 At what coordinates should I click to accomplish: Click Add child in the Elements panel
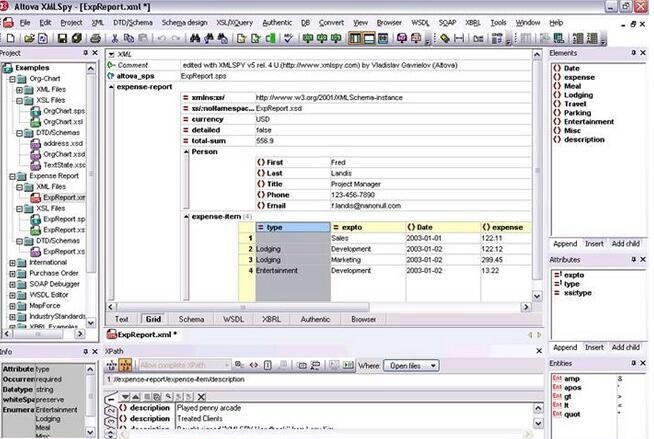(625, 244)
